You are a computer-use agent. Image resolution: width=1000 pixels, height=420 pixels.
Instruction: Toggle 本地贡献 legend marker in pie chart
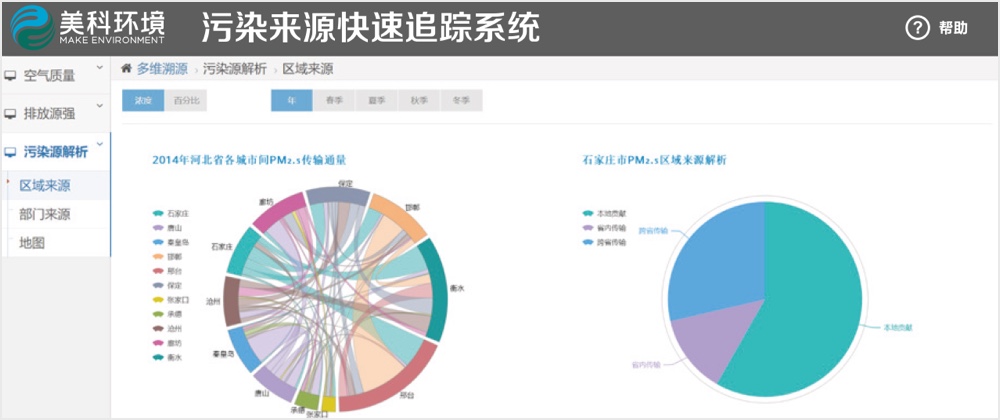coord(587,213)
